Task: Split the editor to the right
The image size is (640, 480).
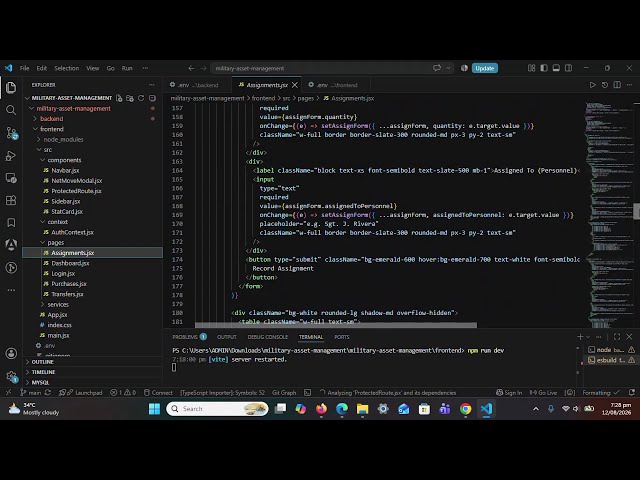Action: click(617, 85)
